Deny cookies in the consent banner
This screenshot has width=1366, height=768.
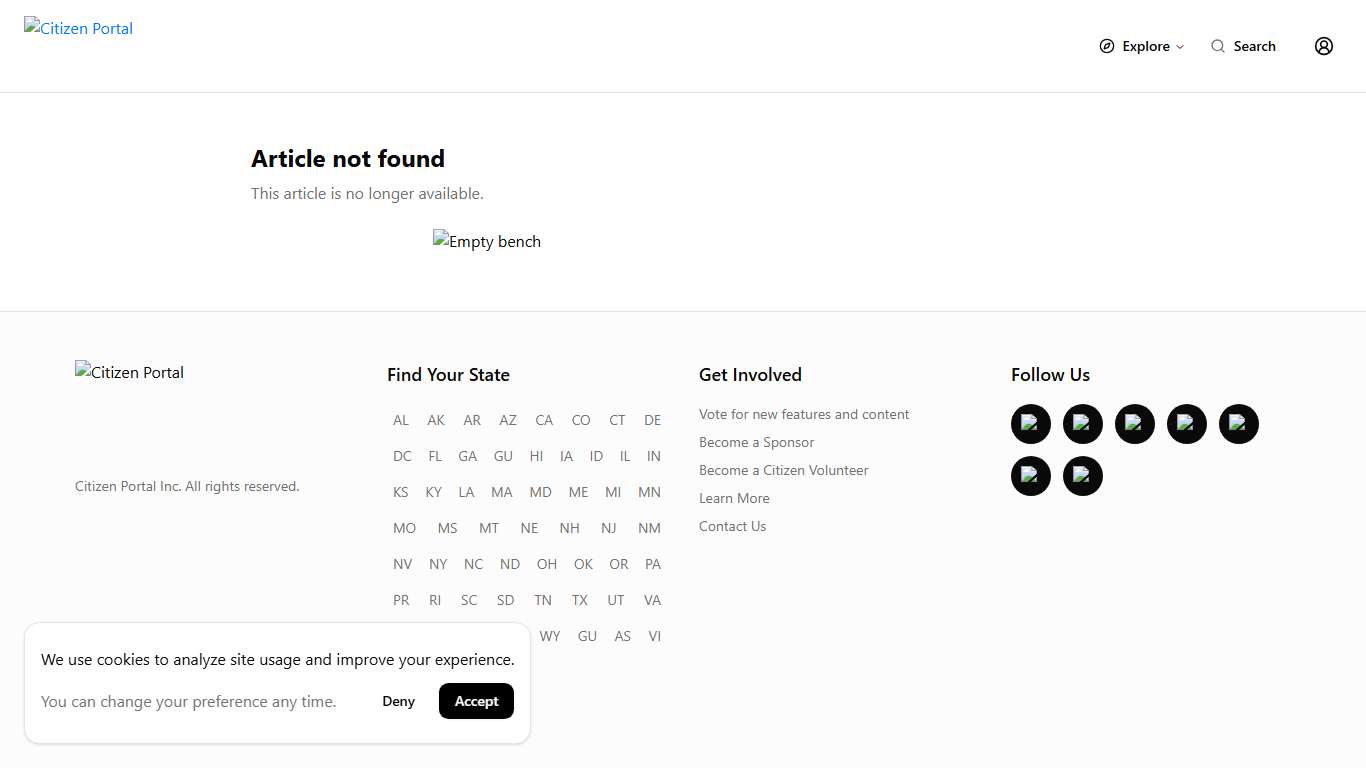pyautogui.click(x=398, y=701)
